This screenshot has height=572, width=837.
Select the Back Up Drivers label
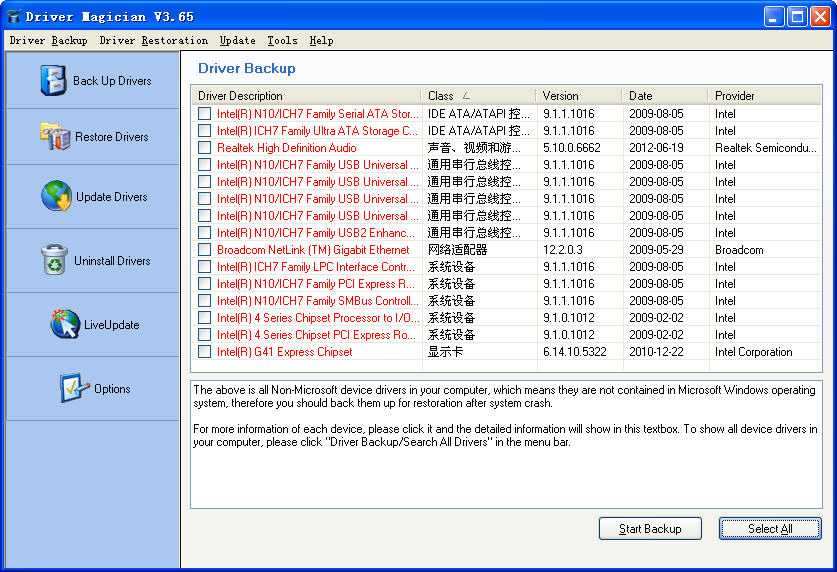[112, 81]
